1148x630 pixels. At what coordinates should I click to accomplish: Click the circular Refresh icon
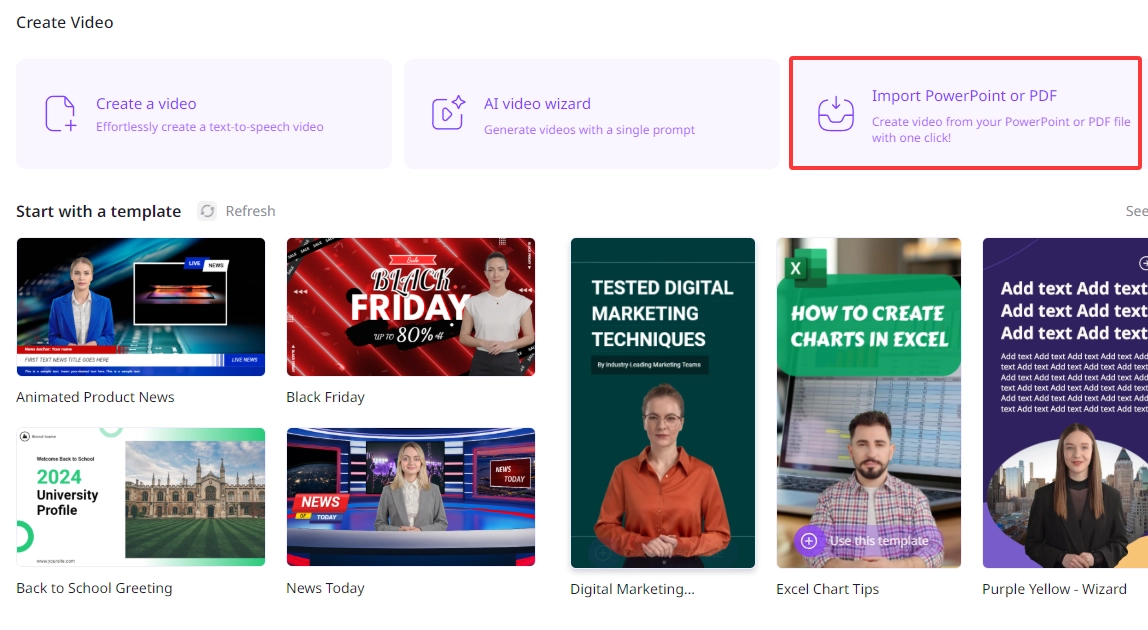click(207, 211)
